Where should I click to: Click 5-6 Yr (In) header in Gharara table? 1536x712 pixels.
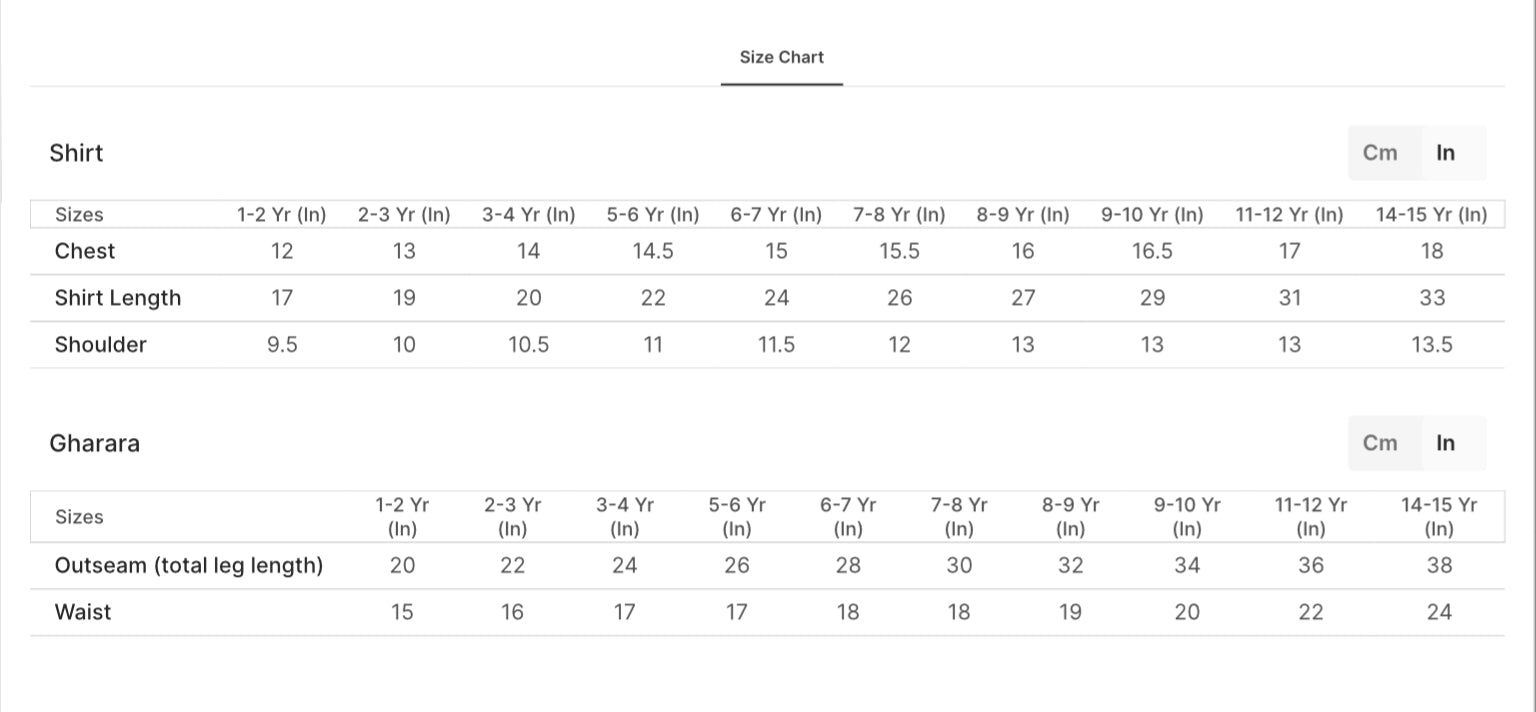737,517
